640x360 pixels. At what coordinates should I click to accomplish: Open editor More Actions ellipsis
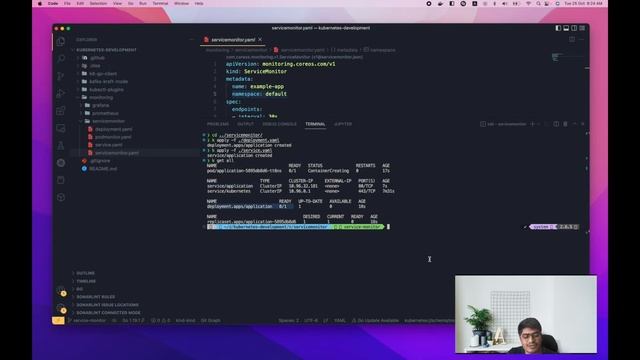582,40
